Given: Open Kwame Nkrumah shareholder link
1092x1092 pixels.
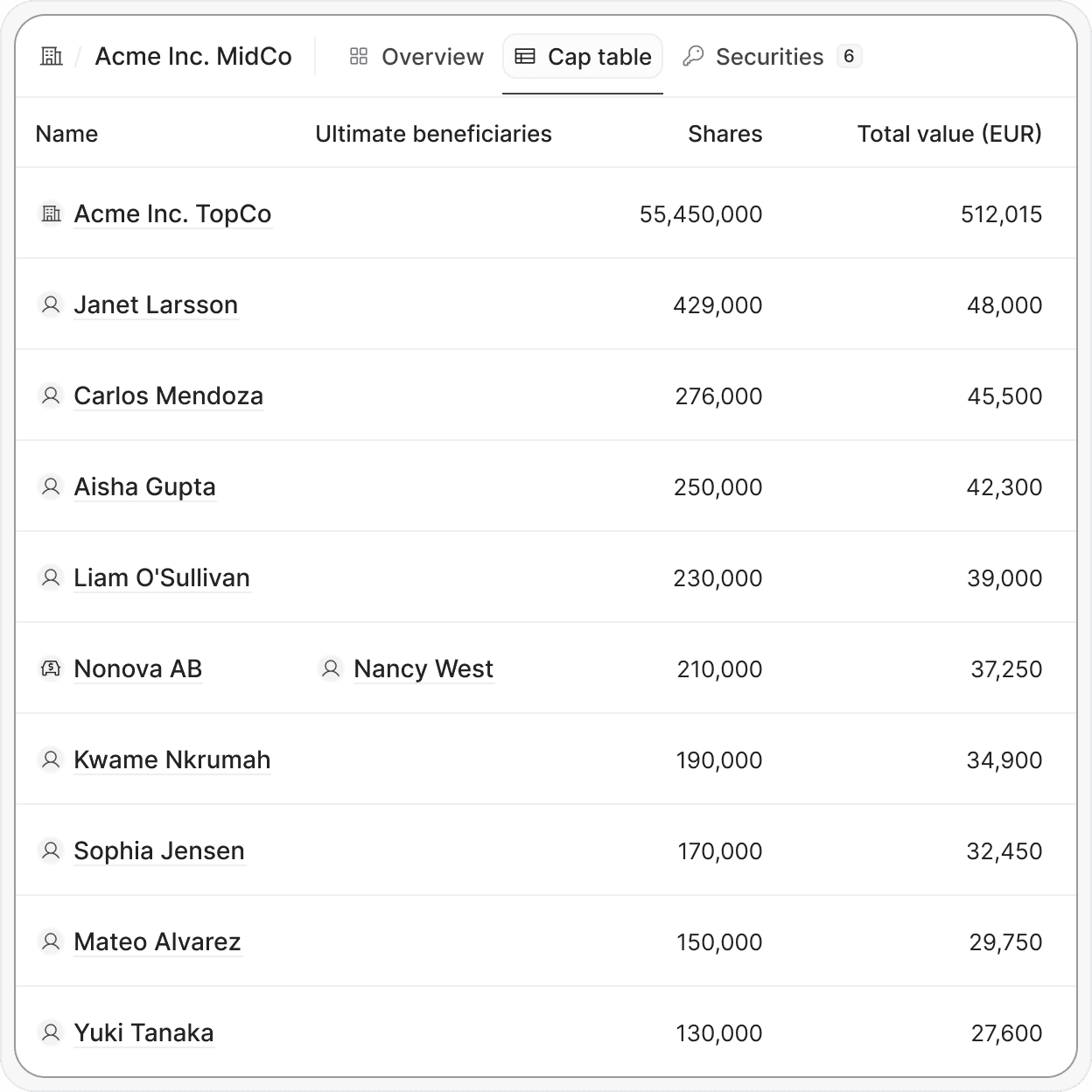Looking at the screenshot, I should pos(172,760).
